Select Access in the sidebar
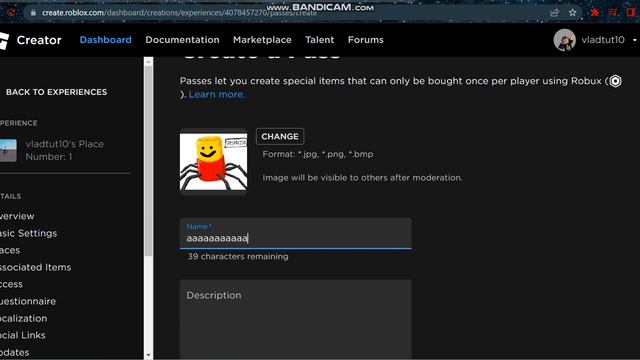The height and width of the screenshot is (360, 640). (11, 284)
